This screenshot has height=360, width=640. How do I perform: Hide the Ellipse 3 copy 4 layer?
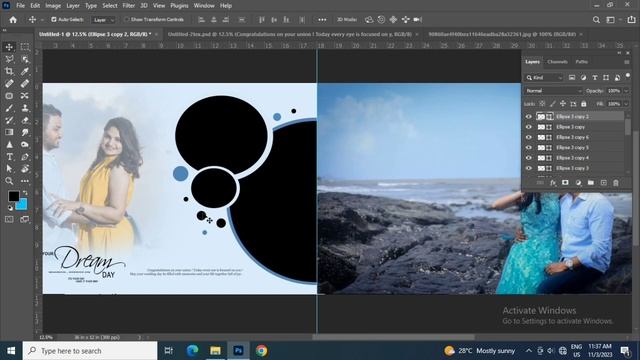tap(529, 158)
